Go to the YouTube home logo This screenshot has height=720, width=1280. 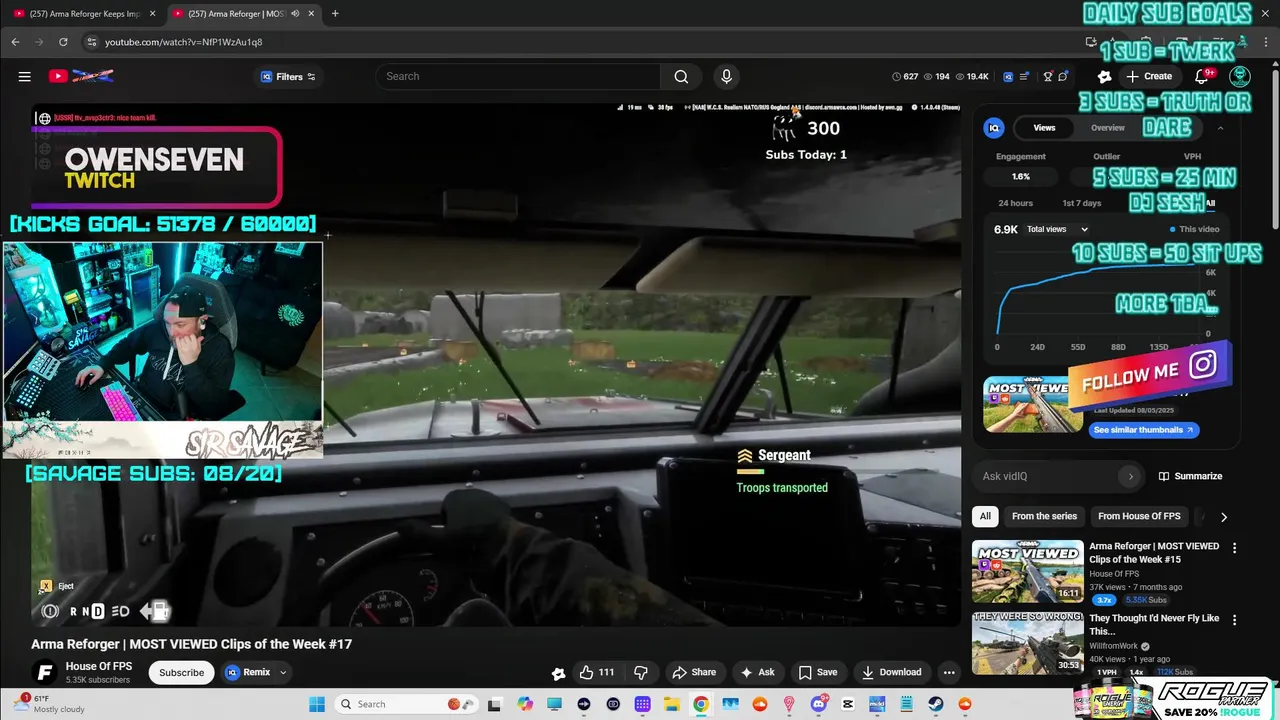pyautogui.click(x=81, y=76)
